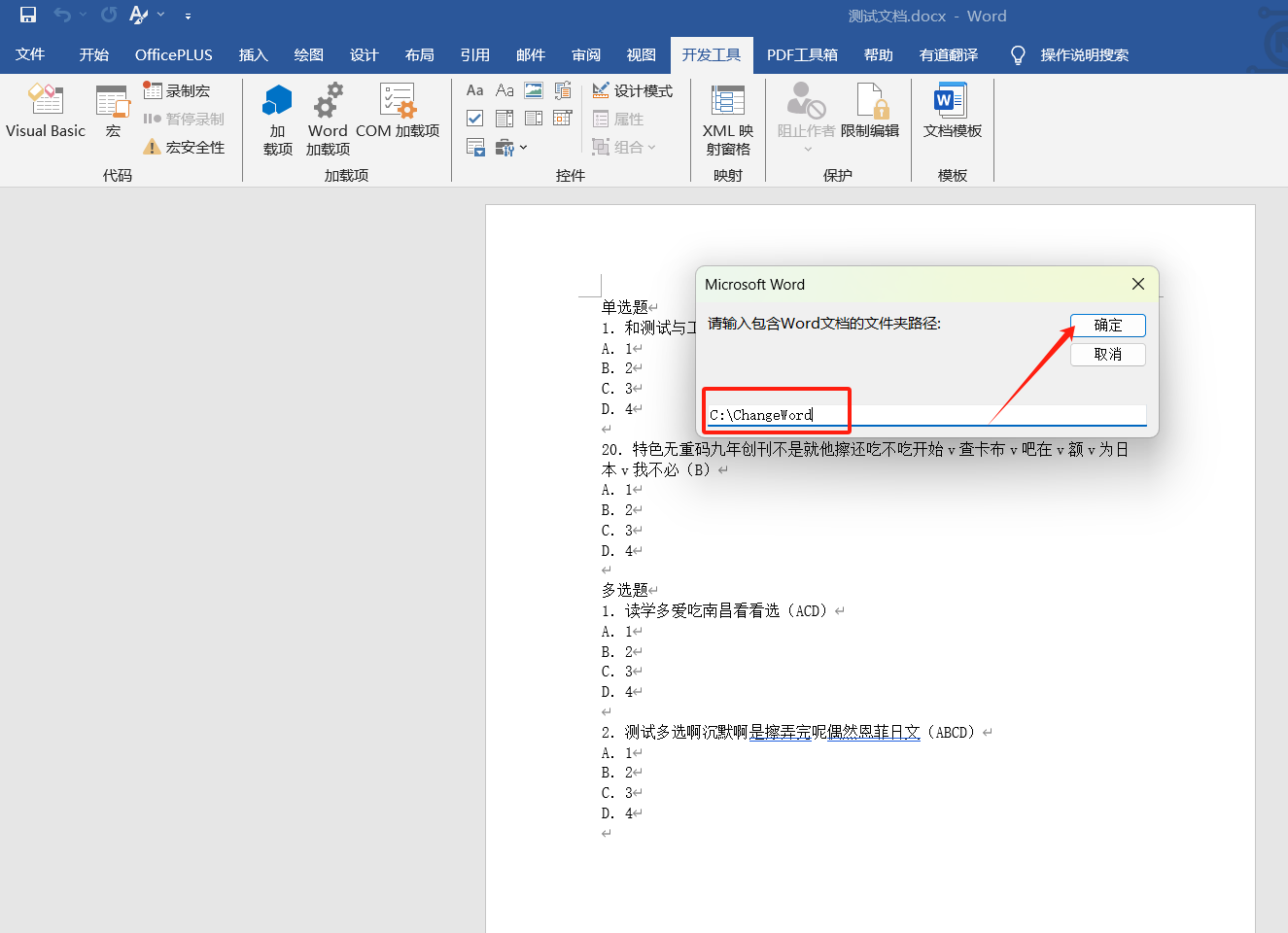Open XML Mapping Pane (XML 映射窗格)

(x=728, y=121)
